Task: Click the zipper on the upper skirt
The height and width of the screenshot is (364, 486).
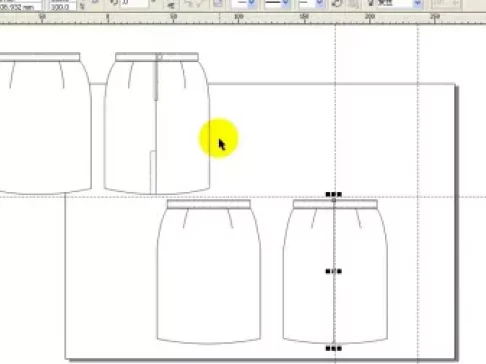Action: click(156, 80)
